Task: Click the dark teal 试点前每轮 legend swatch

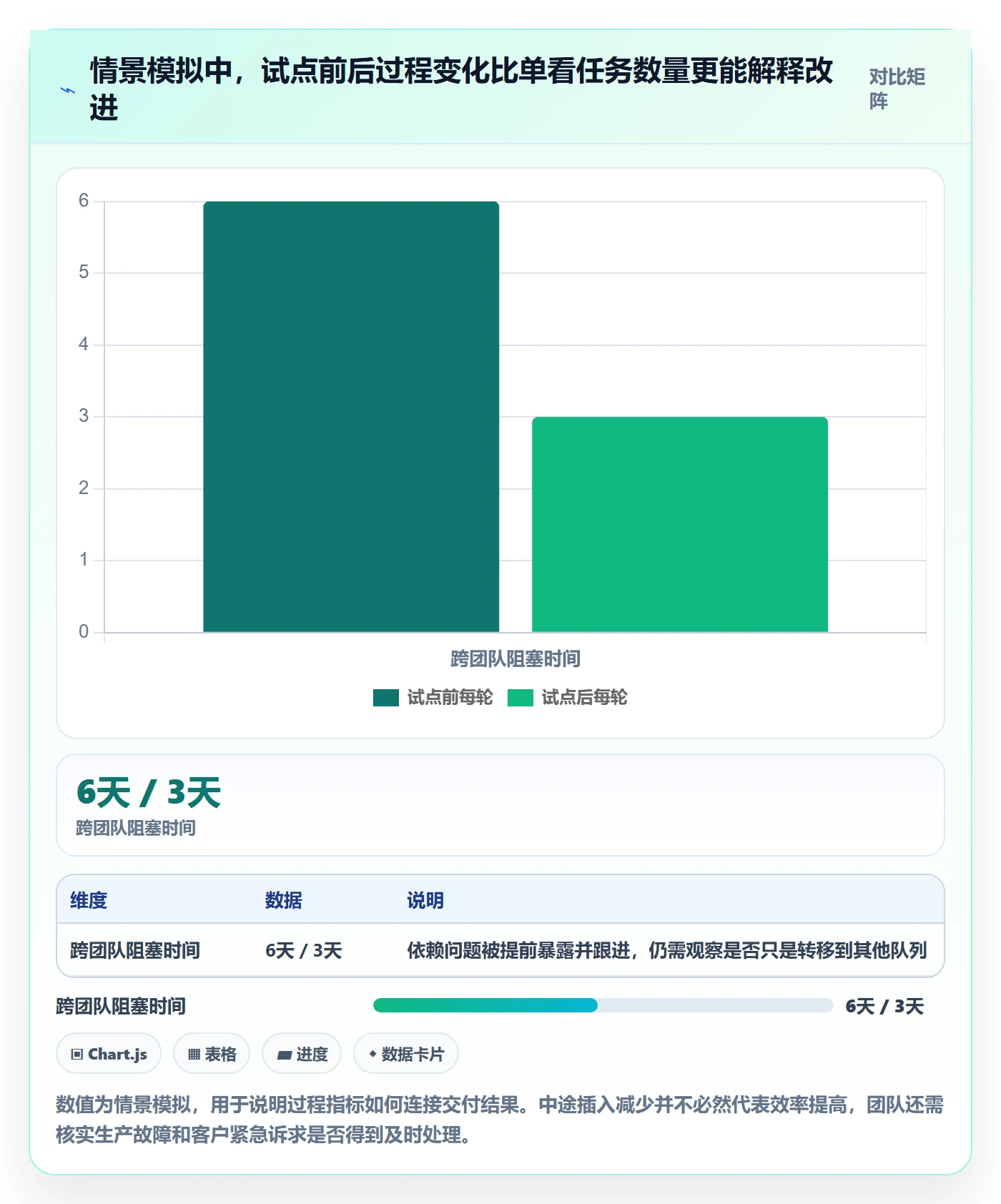Action: click(x=386, y=698)
